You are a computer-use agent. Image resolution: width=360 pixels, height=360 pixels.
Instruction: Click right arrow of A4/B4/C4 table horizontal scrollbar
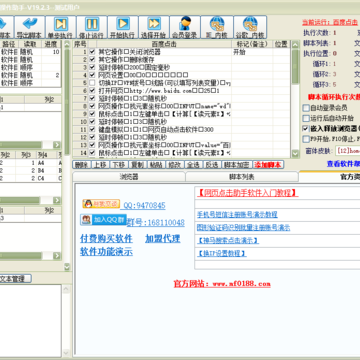[x=57, y=200]
